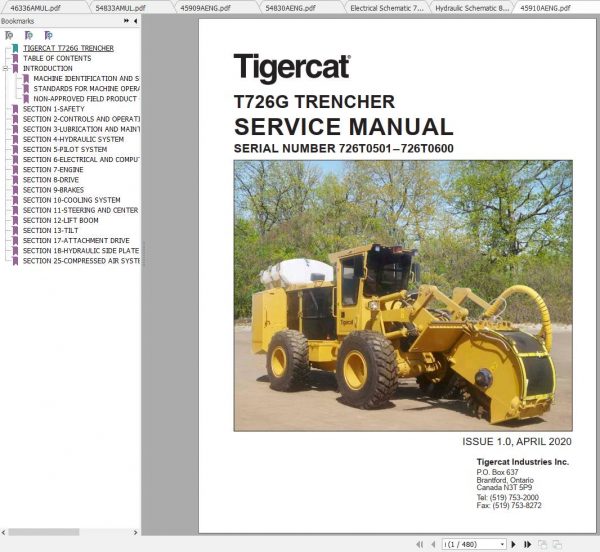This screenshot has height=552, width=600.
Task: Go to SECTION 25-COMPRESSED AIR SYSTEM
Action: [81, 261]
